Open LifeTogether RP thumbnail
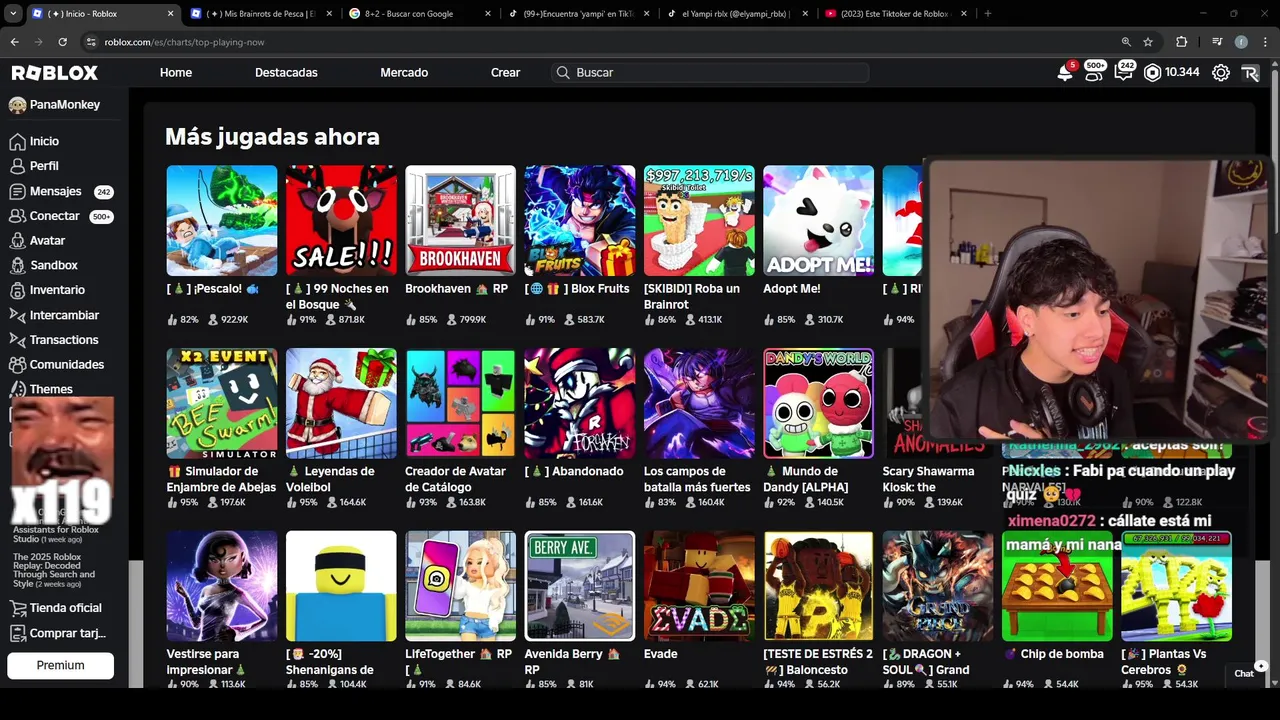This screenshot has width=1280, height=720. coord(460,586)
